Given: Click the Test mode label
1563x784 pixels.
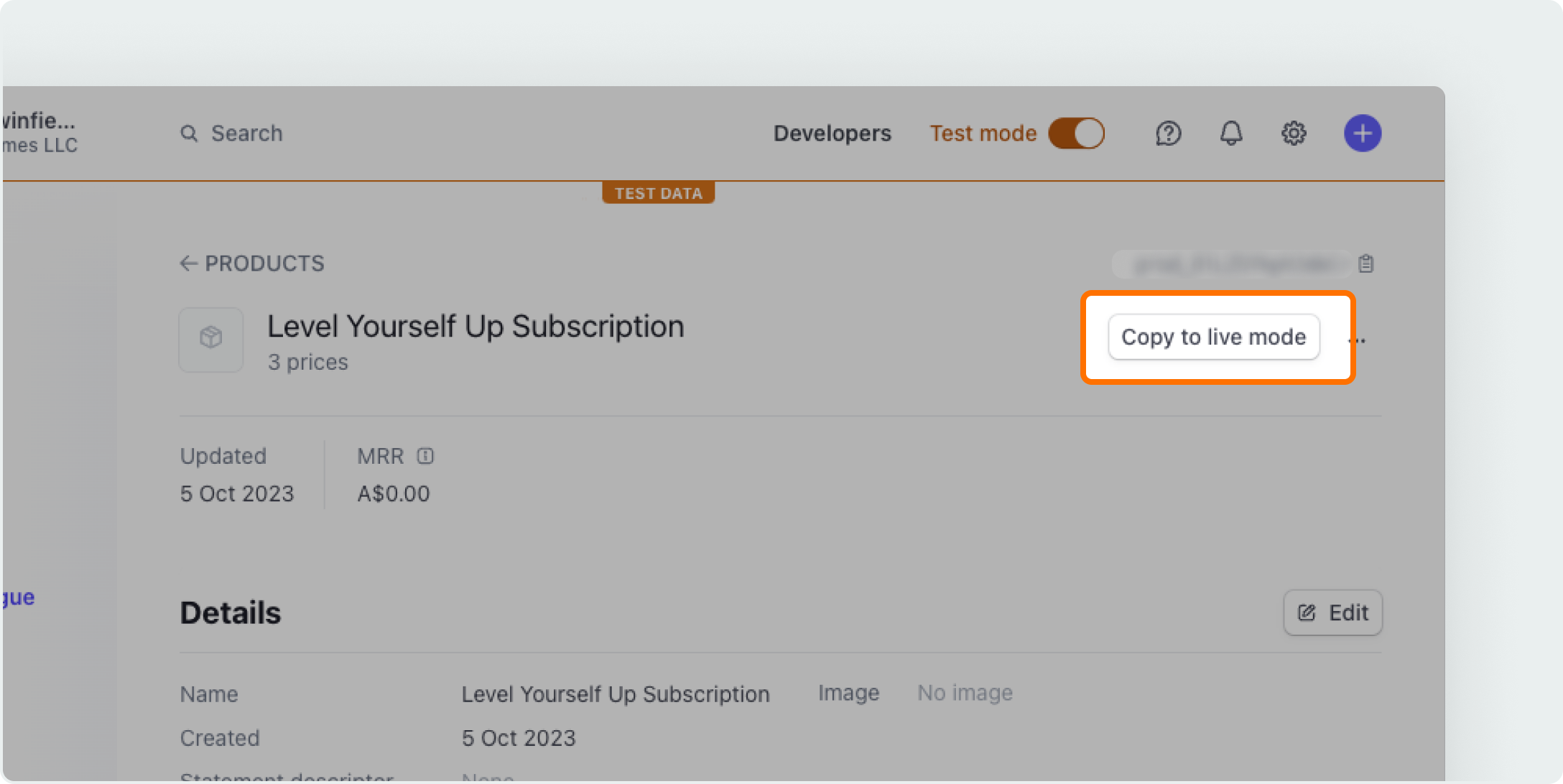Looking at the screenshot, I should pos(983,134).
